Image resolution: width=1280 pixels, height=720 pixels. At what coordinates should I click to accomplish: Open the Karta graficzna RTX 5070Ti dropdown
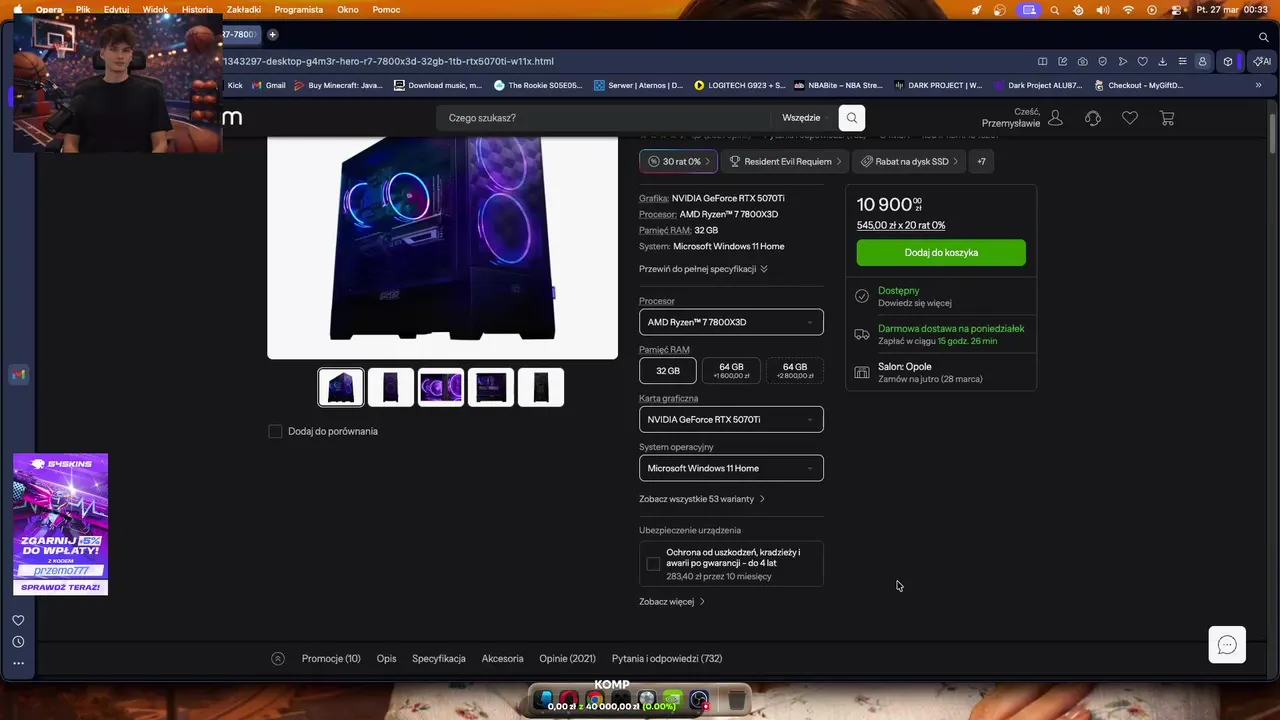[731, 420]
